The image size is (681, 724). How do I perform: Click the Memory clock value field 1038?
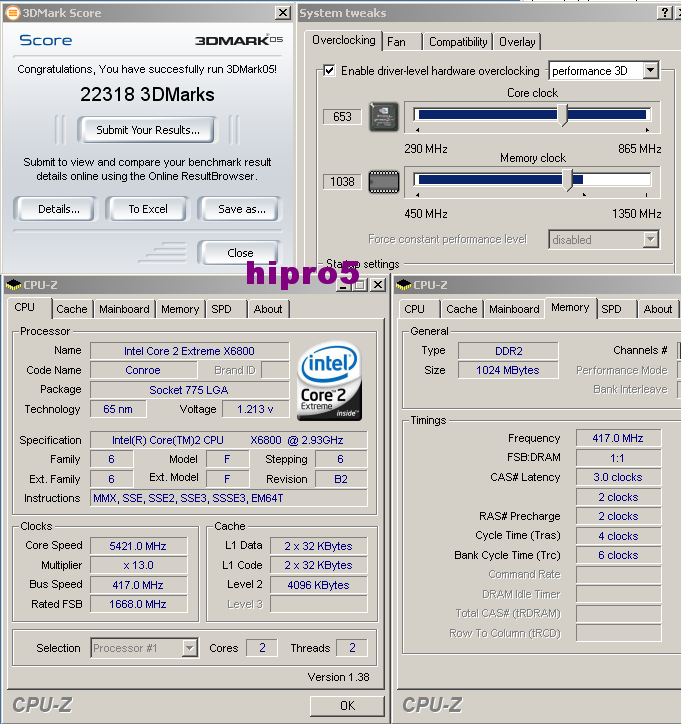point(342,182)
